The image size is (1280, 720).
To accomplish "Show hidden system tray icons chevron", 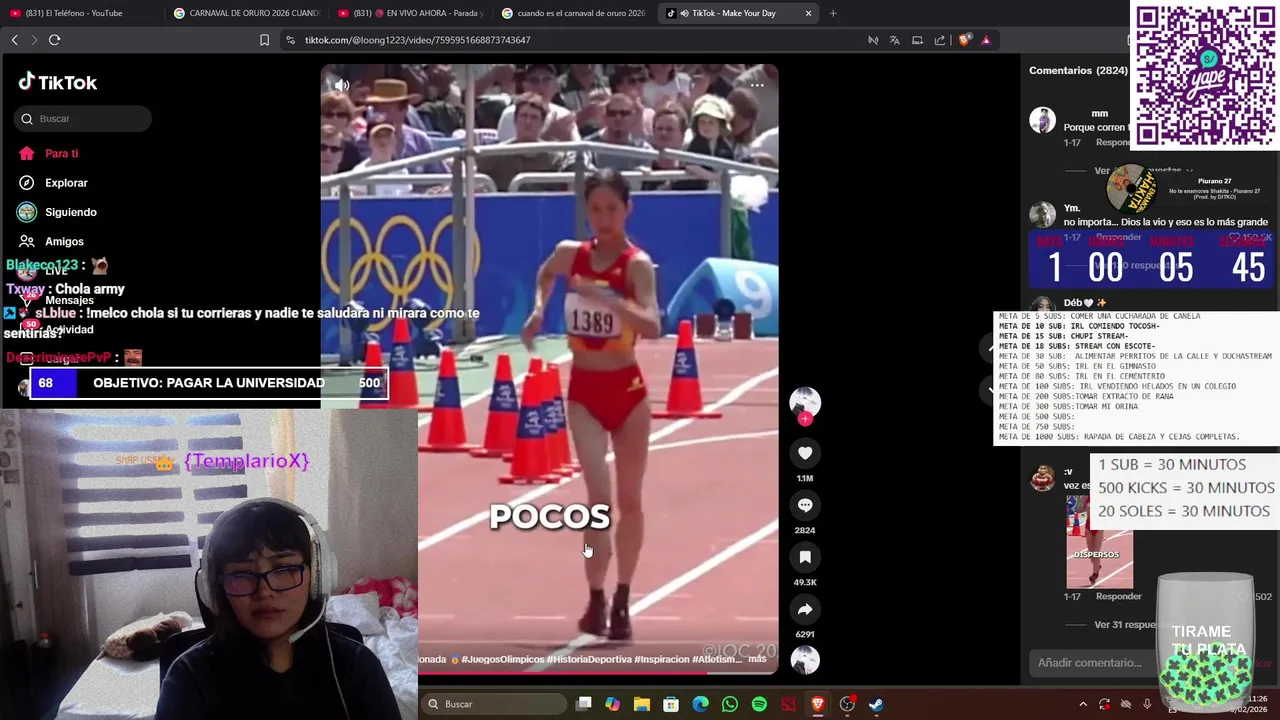I will [x=1082, y=704].
